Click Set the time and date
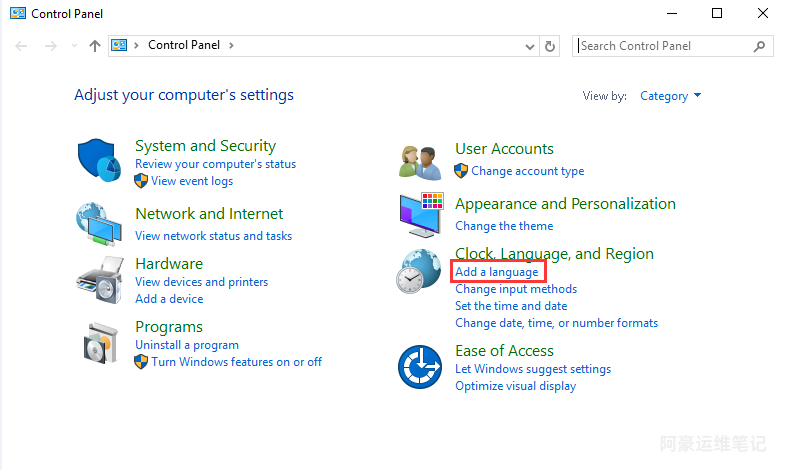 pyautogui.click(x=511, y=306)
